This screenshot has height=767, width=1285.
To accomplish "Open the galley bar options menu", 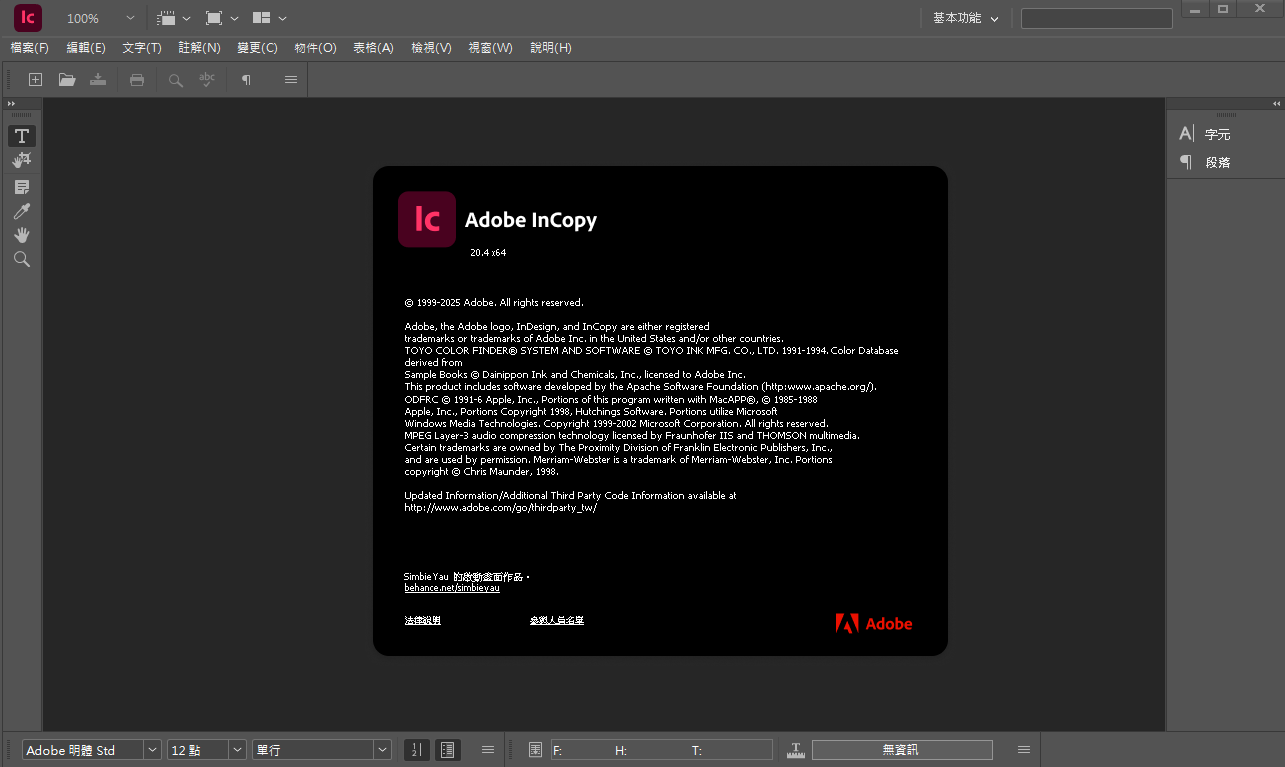I will pos(488,750).
